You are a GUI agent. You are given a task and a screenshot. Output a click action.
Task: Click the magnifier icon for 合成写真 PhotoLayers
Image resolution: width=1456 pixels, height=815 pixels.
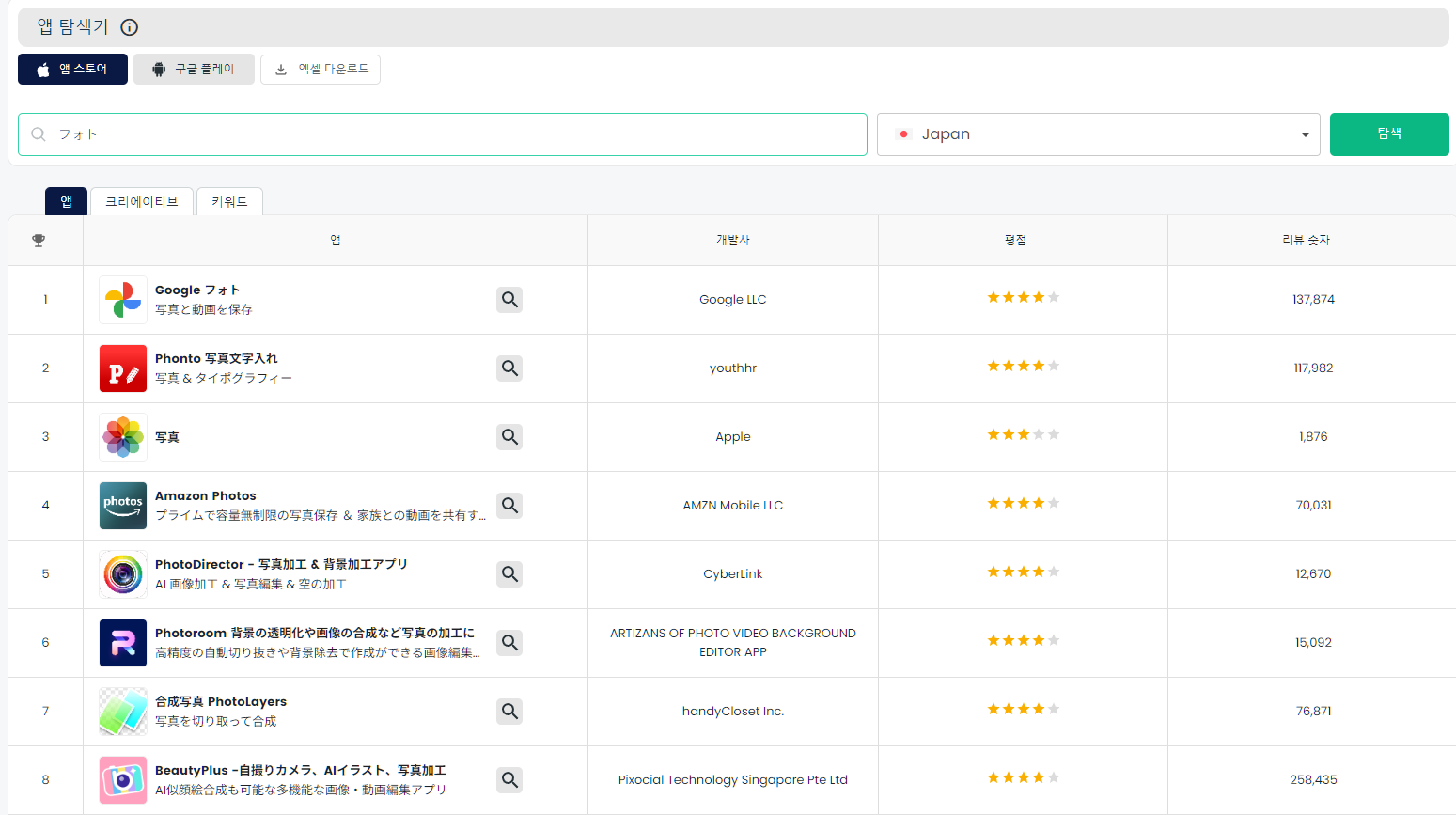click(509, 712)
